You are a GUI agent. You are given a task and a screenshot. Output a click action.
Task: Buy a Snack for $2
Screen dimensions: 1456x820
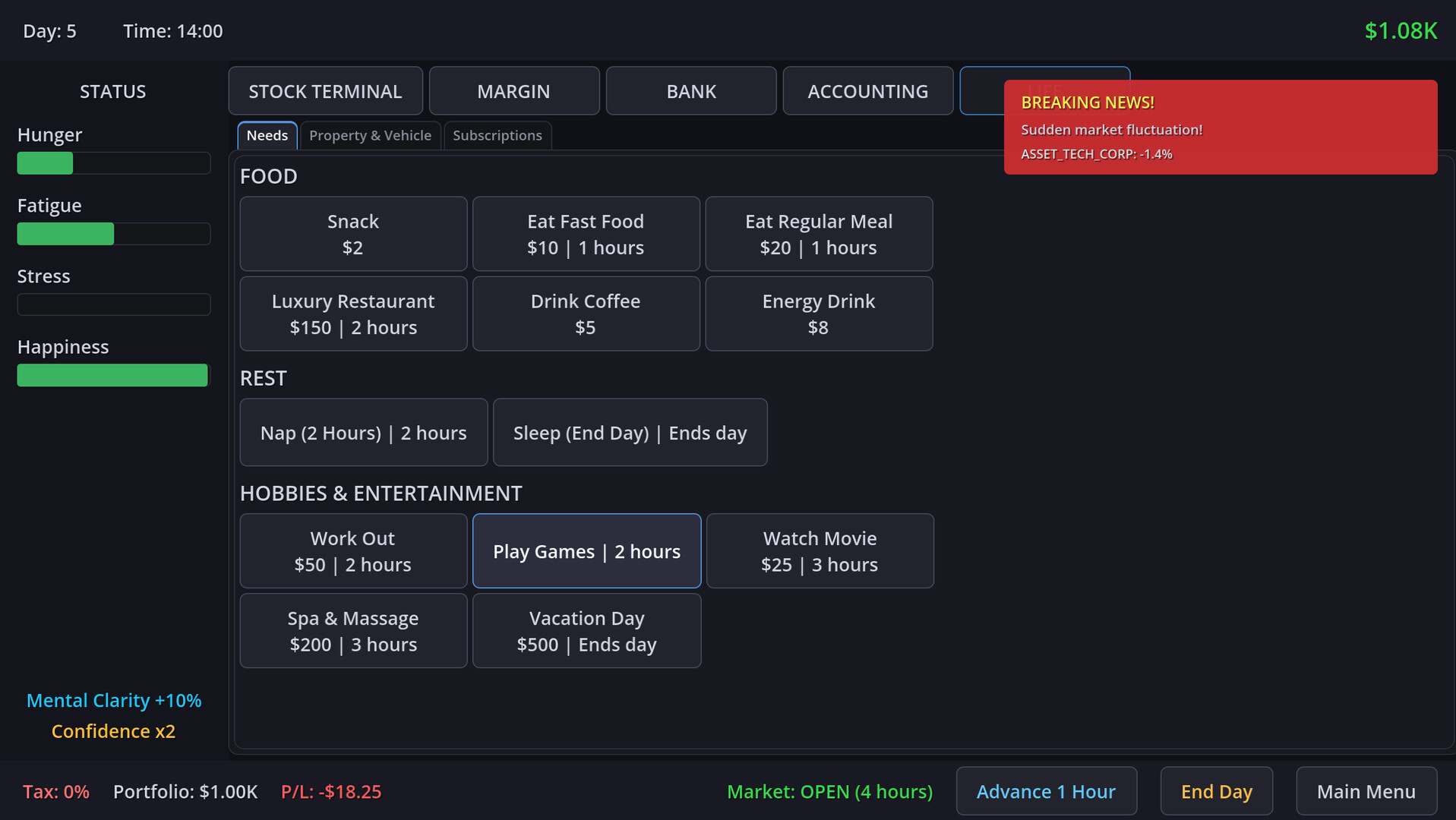(353, 234)
